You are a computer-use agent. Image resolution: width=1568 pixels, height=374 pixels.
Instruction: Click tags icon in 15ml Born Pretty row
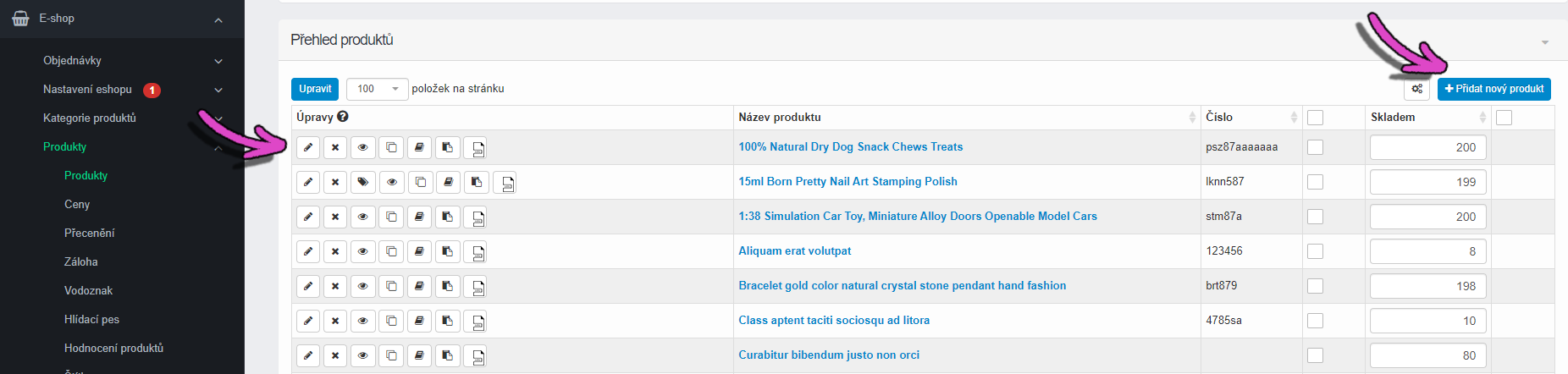[x=363, y=182]
